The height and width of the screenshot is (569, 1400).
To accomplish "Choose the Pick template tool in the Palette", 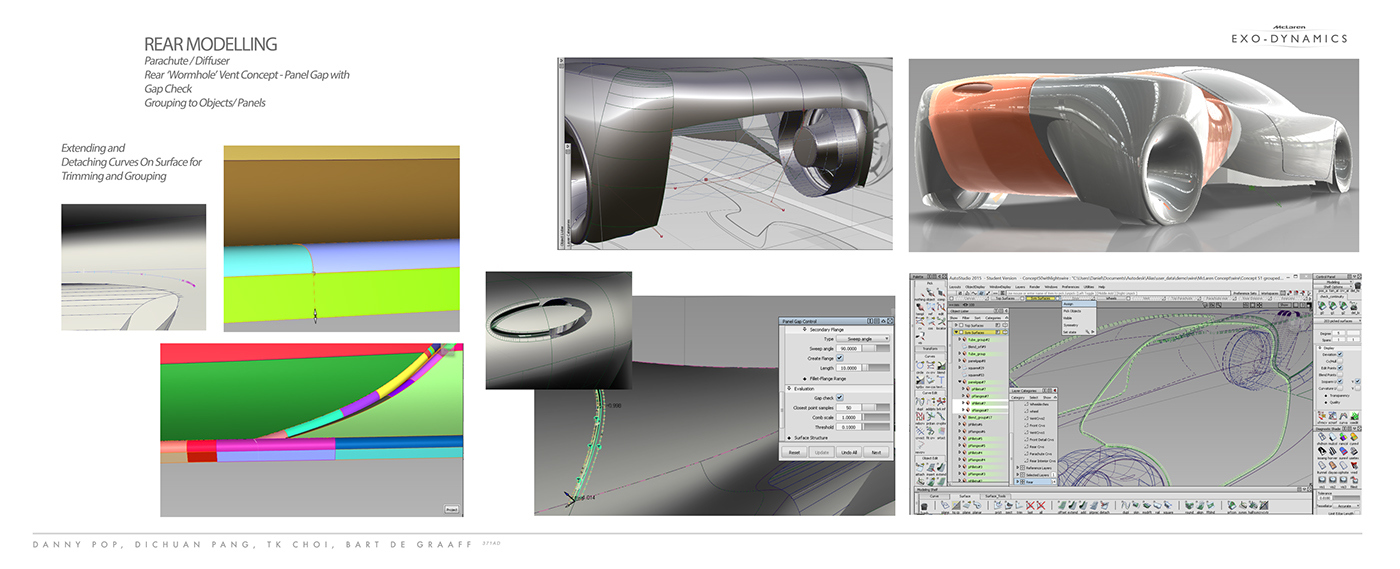I will [x=920, y=308].
